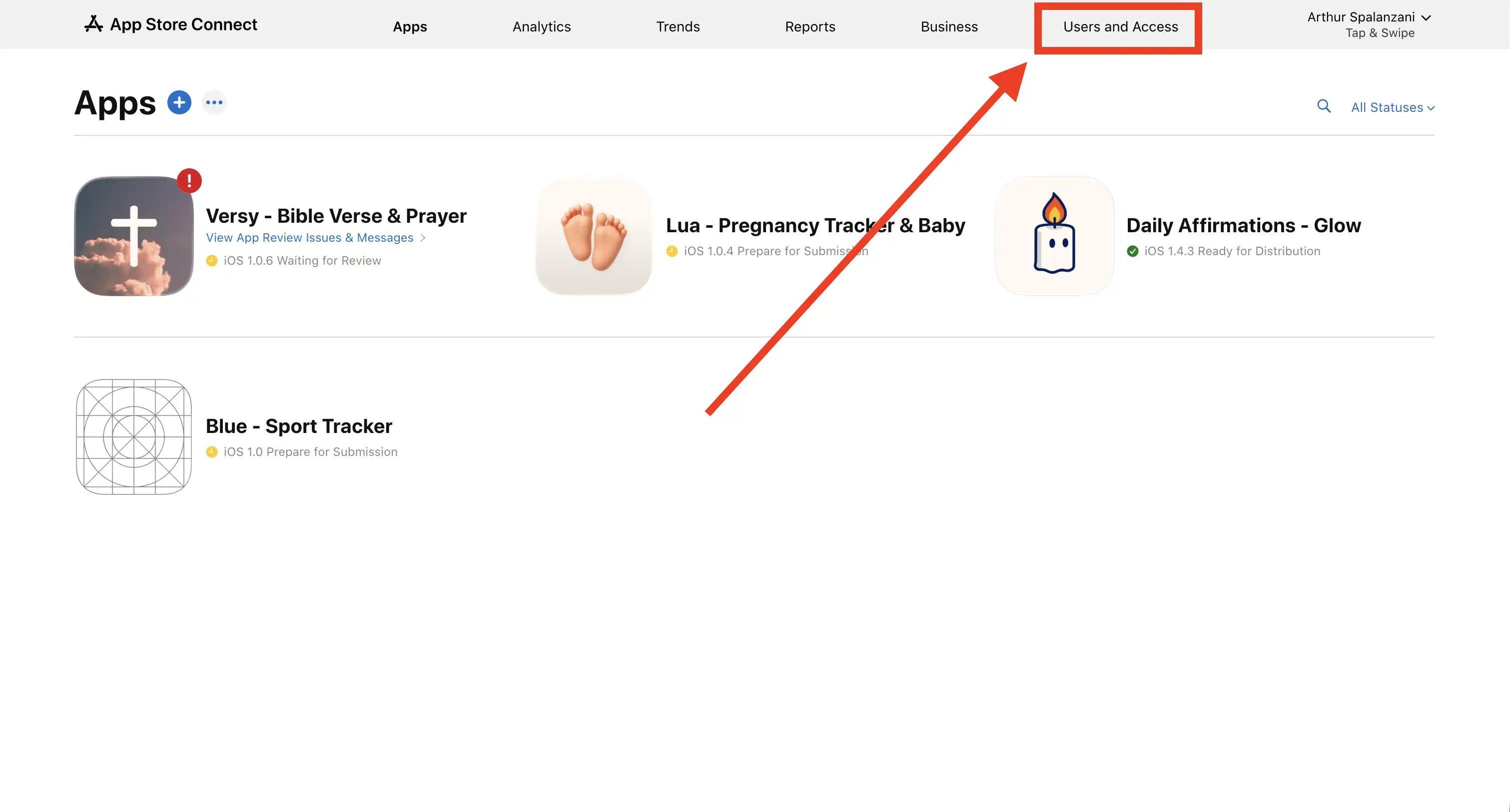The image size is (1510, 812).
Task: Open the Blue Sport Tracker placeholder icon
Action: [133, 437]
